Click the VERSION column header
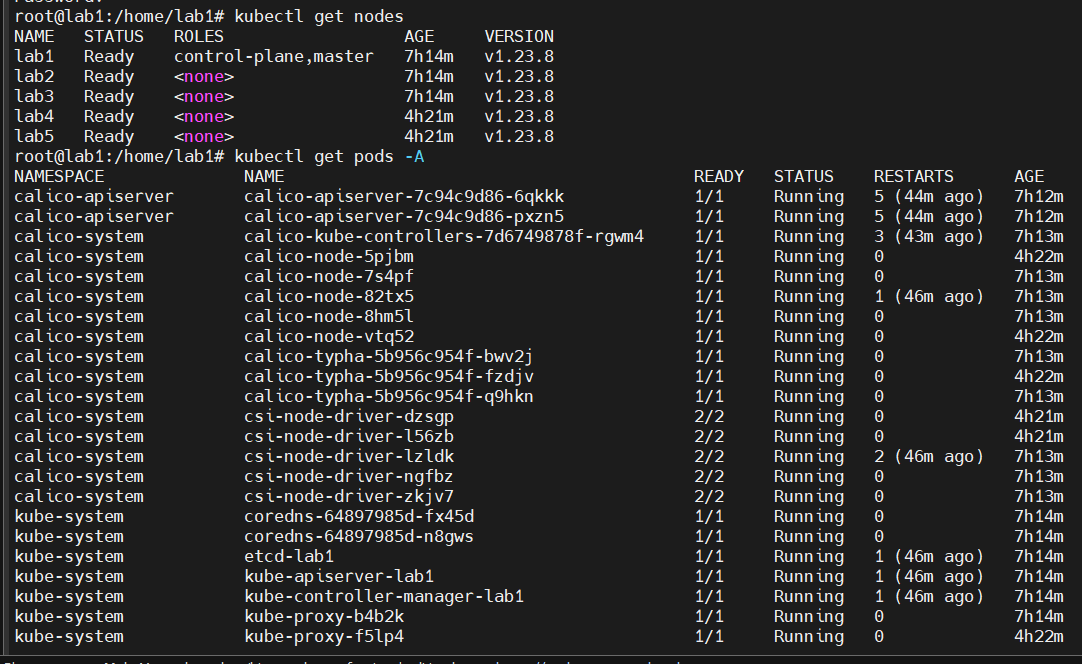 519,36
